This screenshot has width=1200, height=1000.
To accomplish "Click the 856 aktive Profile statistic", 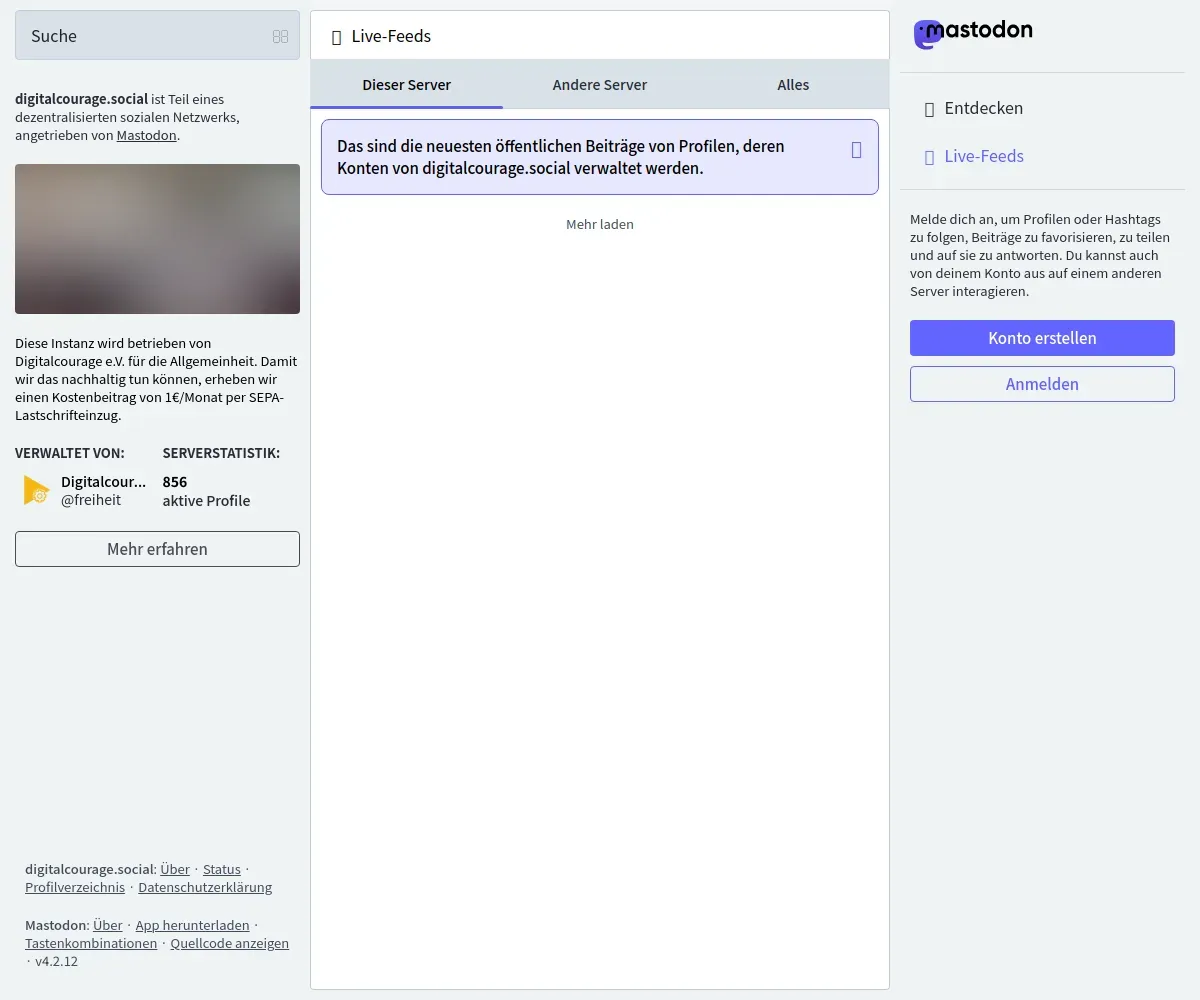I will pyautogui.click(x=206, y=491).
